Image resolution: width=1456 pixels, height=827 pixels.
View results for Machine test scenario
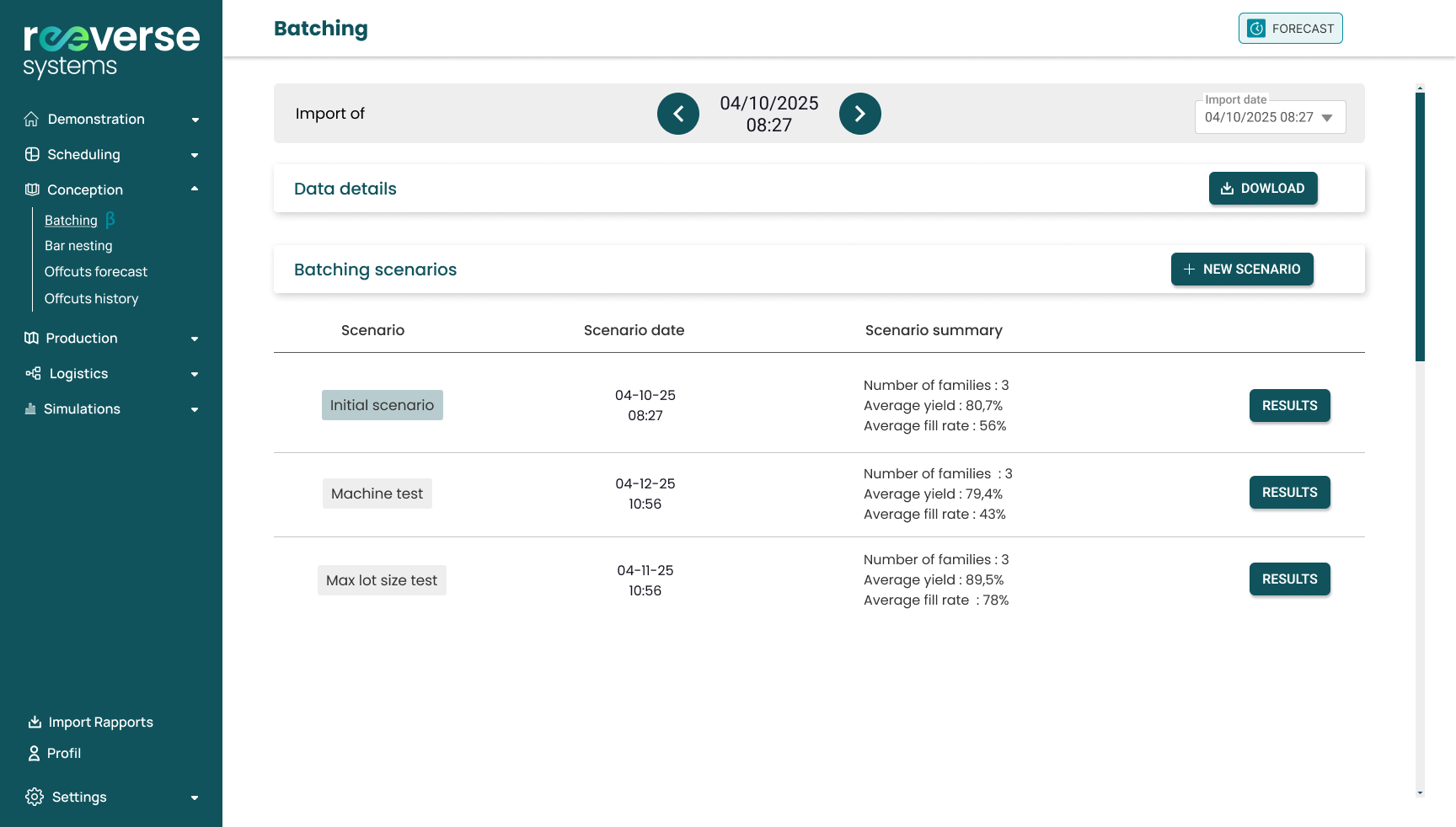point(1289,493)
